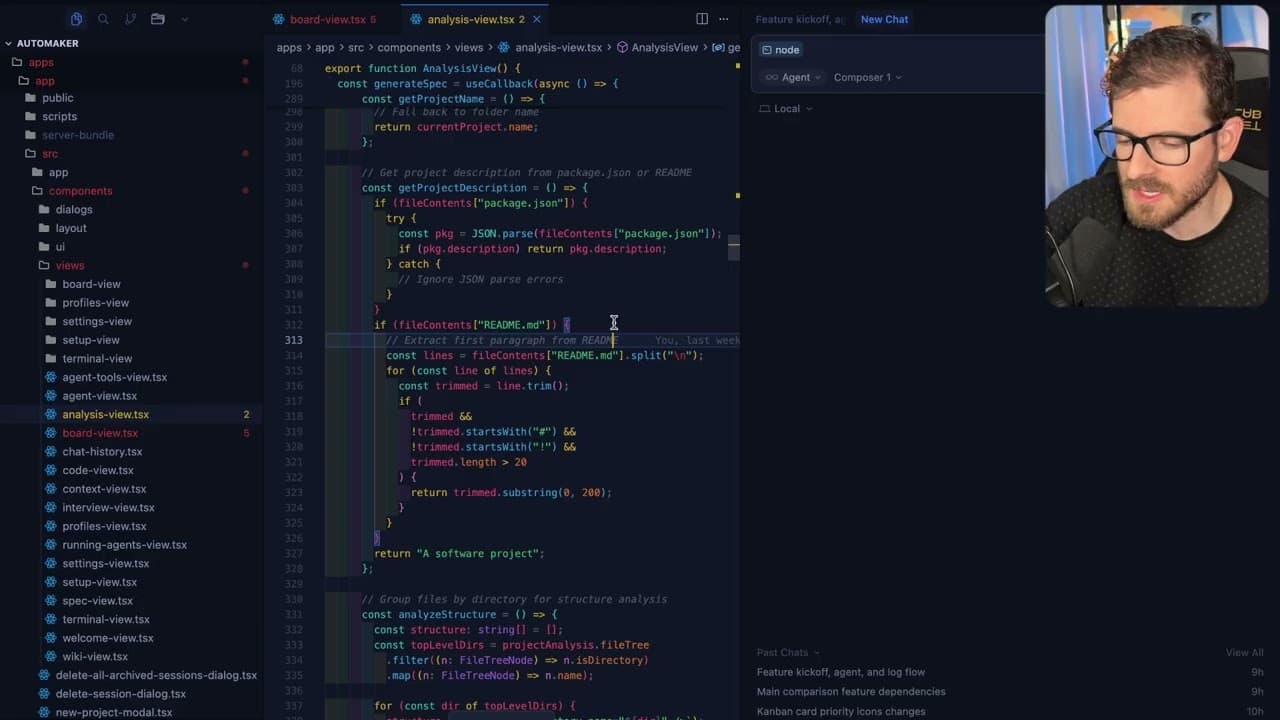Open the Composer 1 dropdown

pyautogui.click(x=866, y=77)
